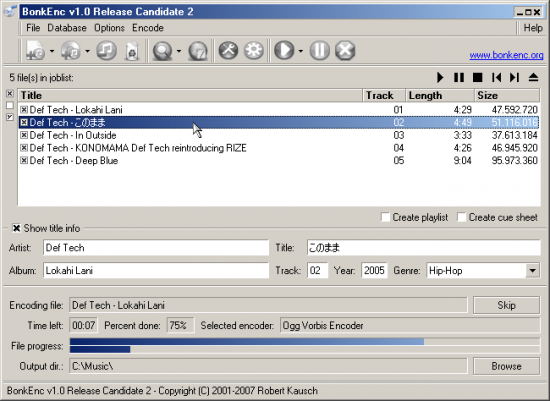The image size is (550, 401).
Task: Click the add audio file toolbar icon
Action: pyautogui.click(x=35, y=51)
